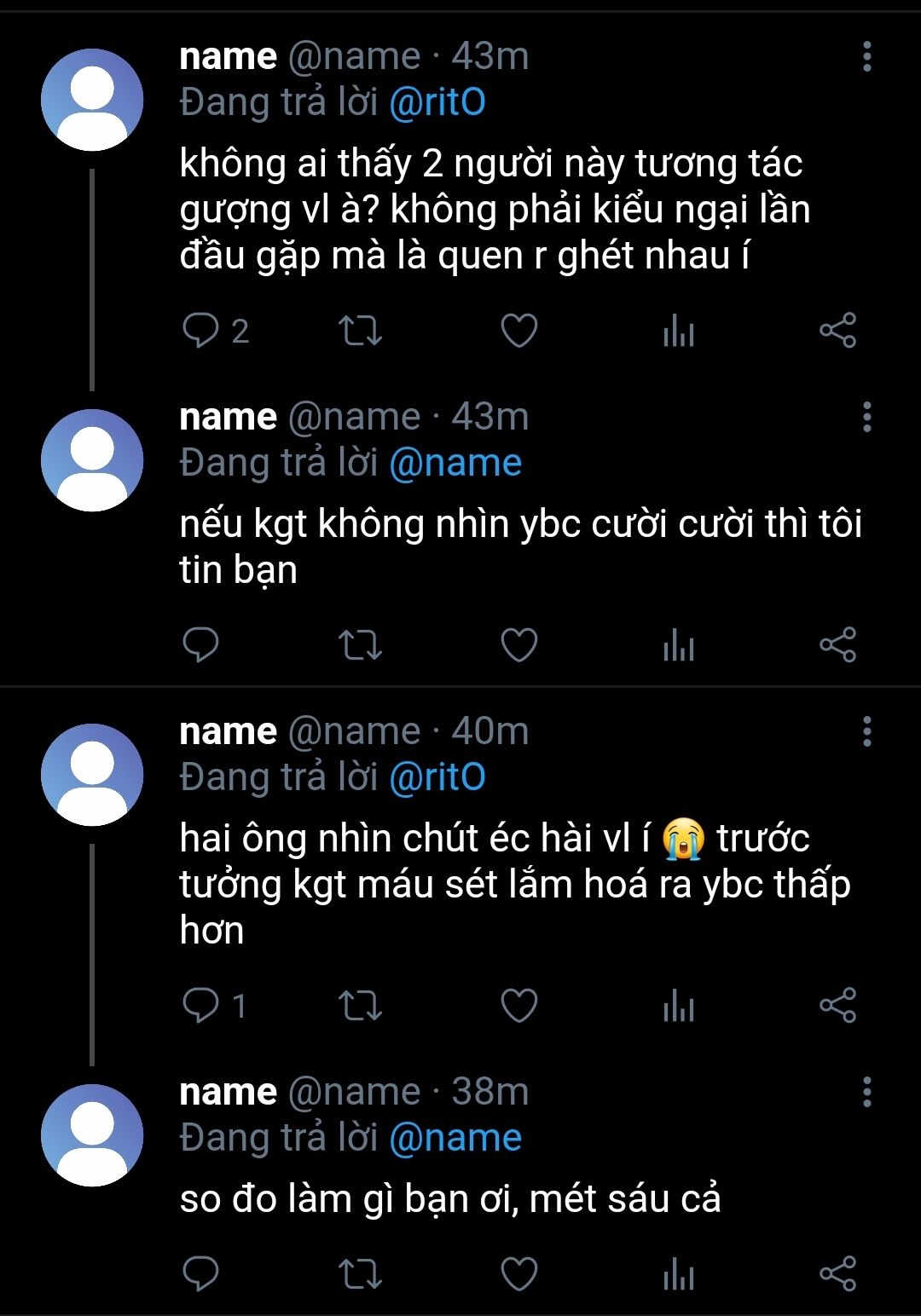
Task: Open the profile avatar of the 40m tweet
Action: click(92, 775)
